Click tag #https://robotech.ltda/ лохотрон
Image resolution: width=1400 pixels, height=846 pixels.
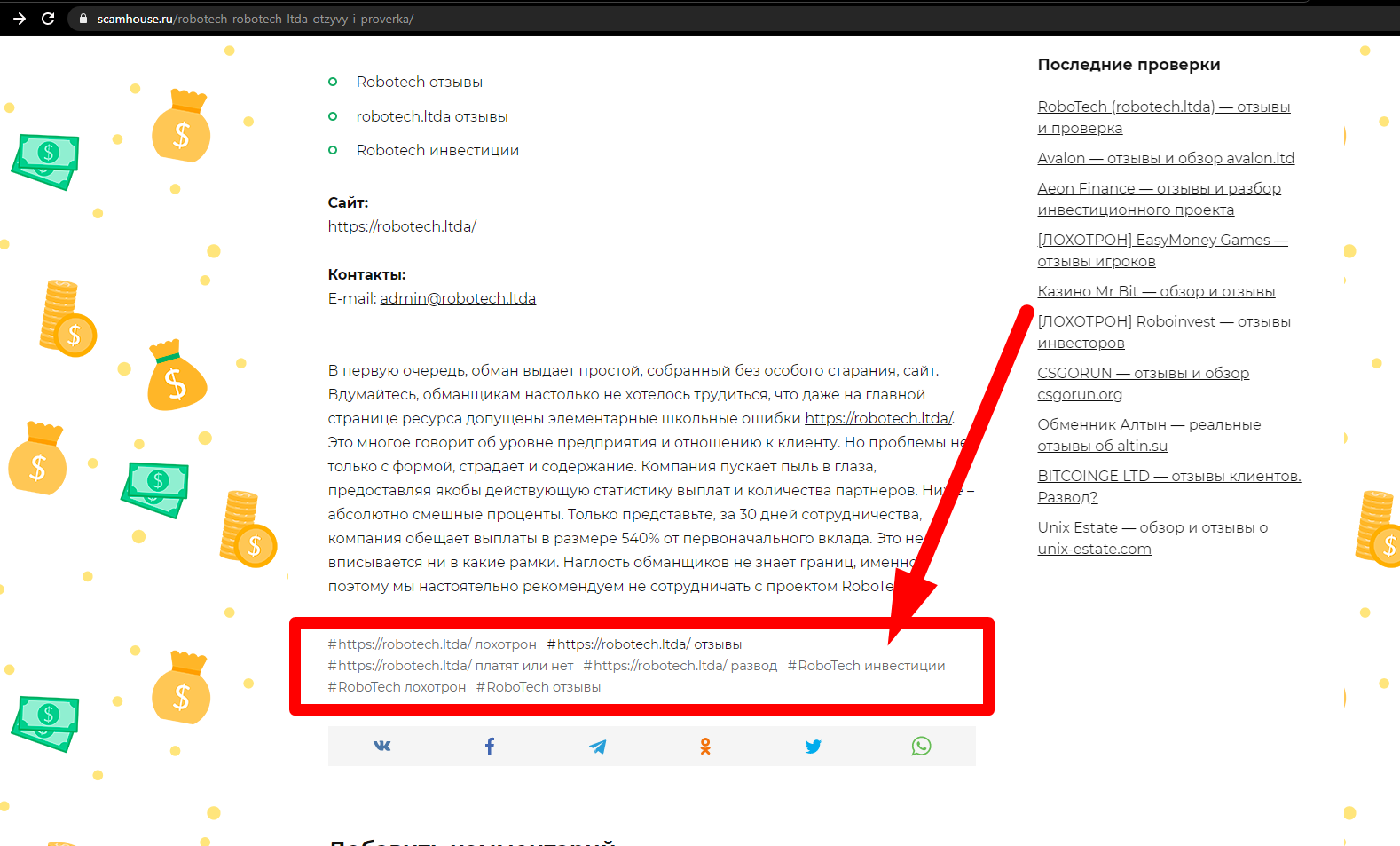coord(432,644)
